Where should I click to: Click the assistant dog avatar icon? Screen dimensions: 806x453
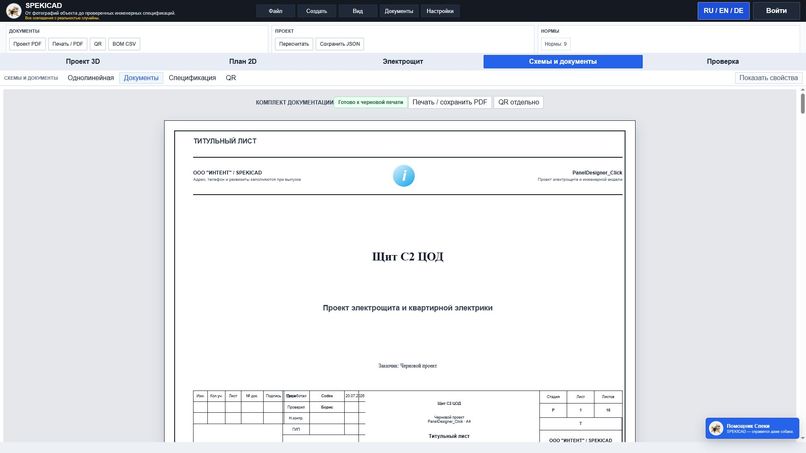point(716,428)
